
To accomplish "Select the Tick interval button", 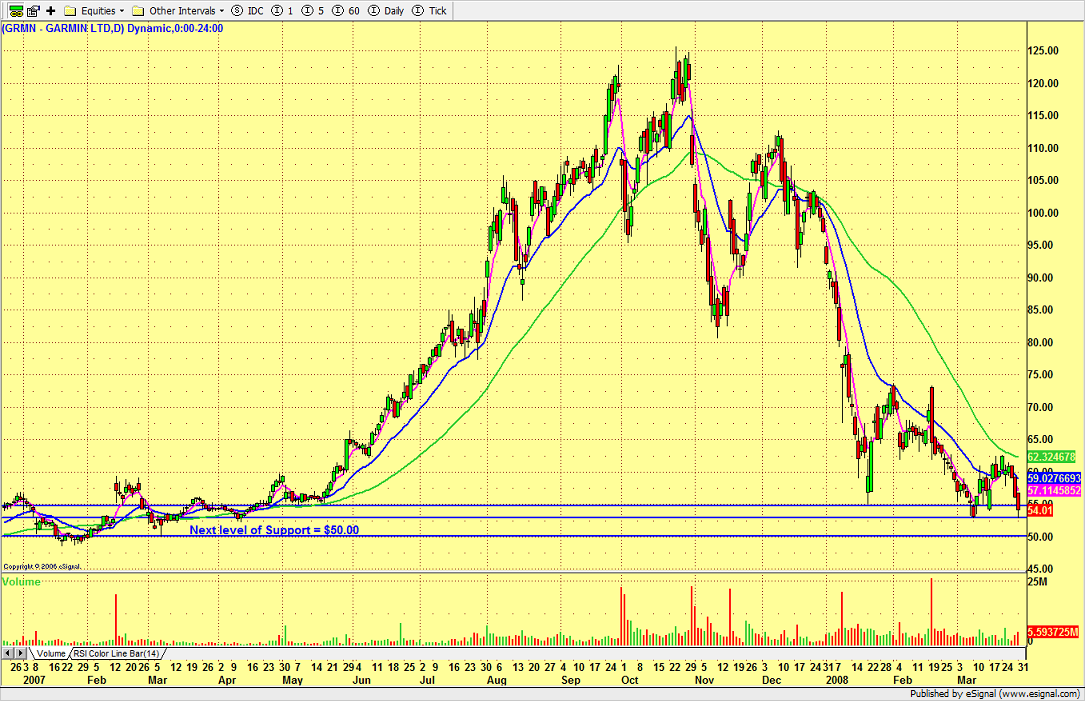I will pos(429,10).
